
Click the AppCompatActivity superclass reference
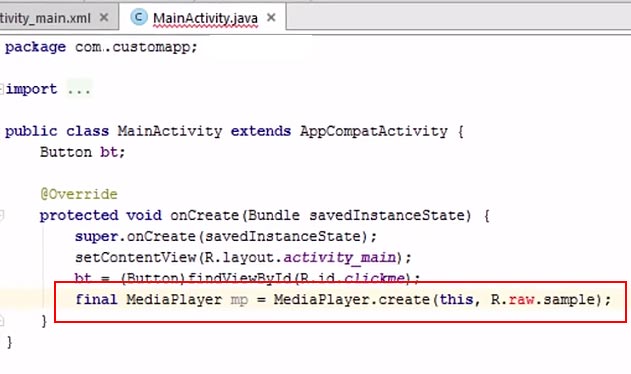374,132
